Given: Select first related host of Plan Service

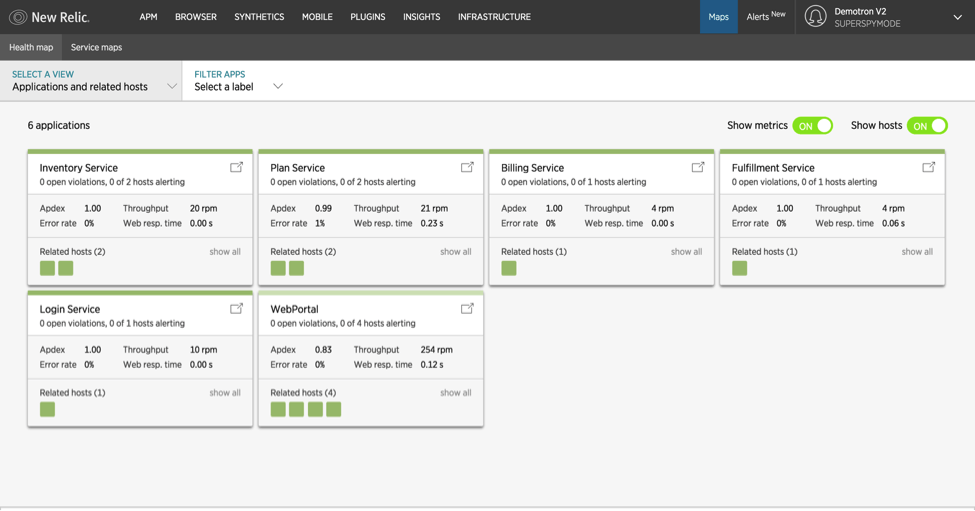Looking at the screenshot, I should point(278,268).
